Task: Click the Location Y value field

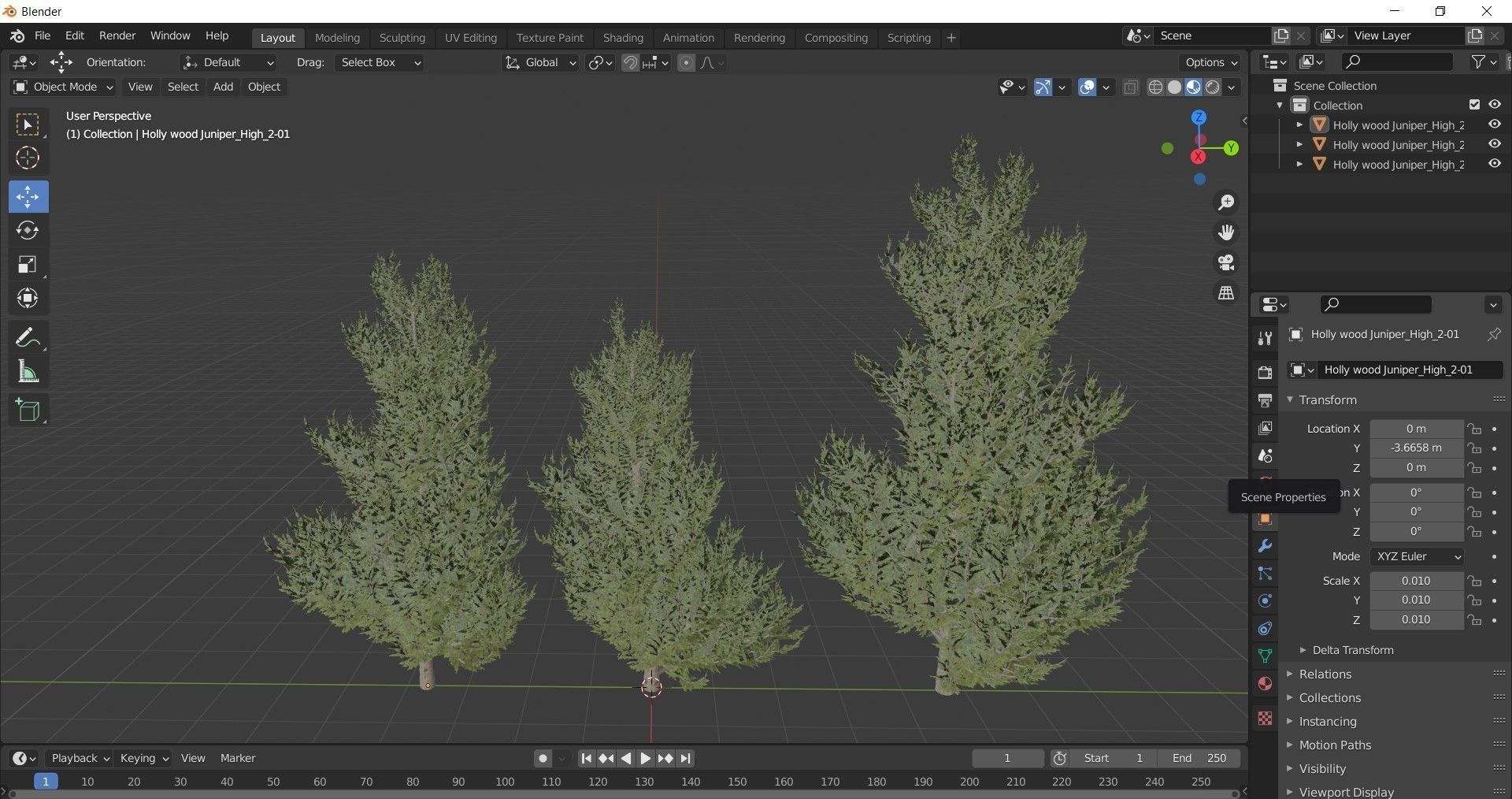Action: pyautogui.click(x=1416, y=448)
